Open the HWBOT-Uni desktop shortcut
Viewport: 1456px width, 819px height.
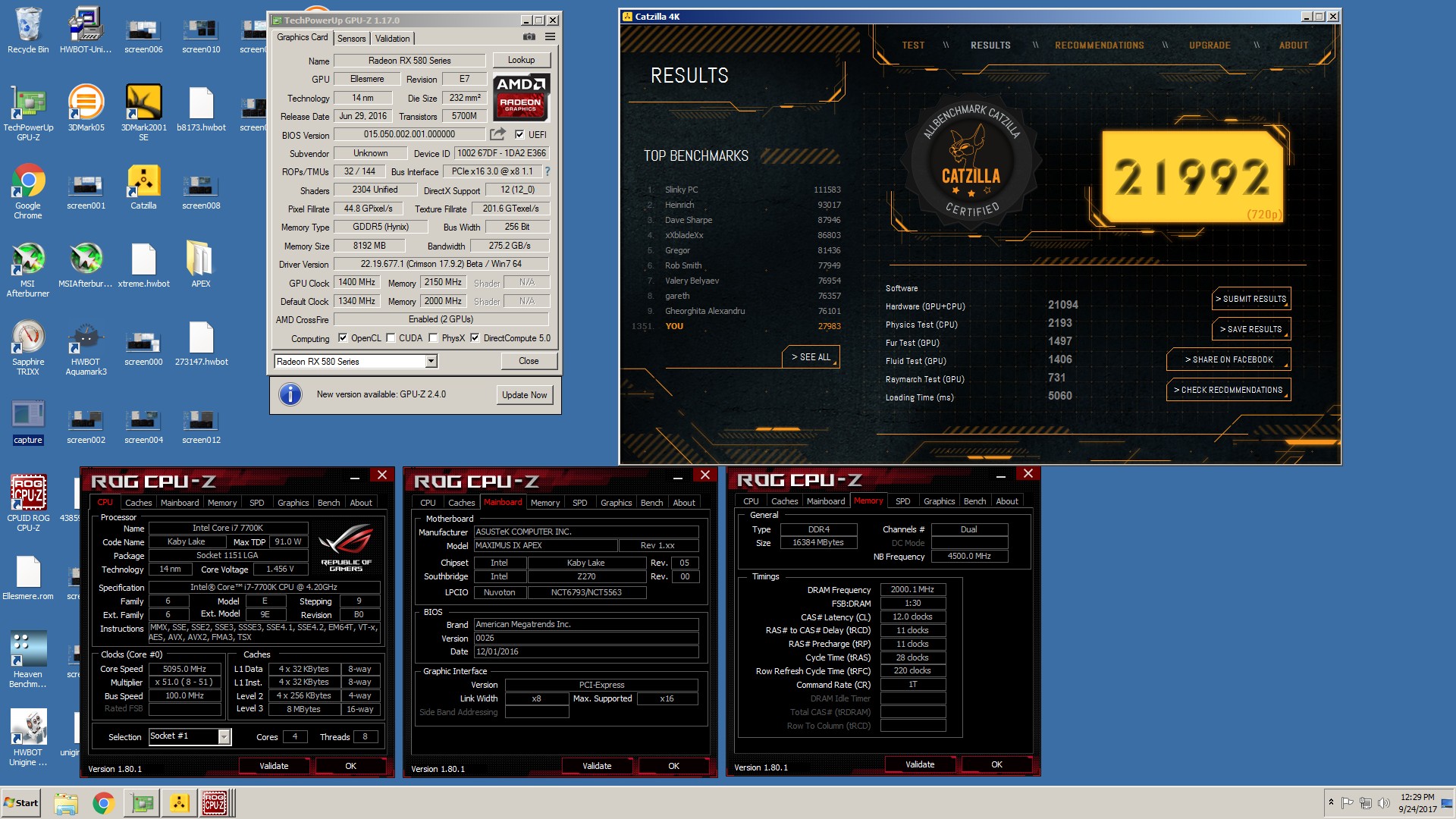[x=86, y=30]
